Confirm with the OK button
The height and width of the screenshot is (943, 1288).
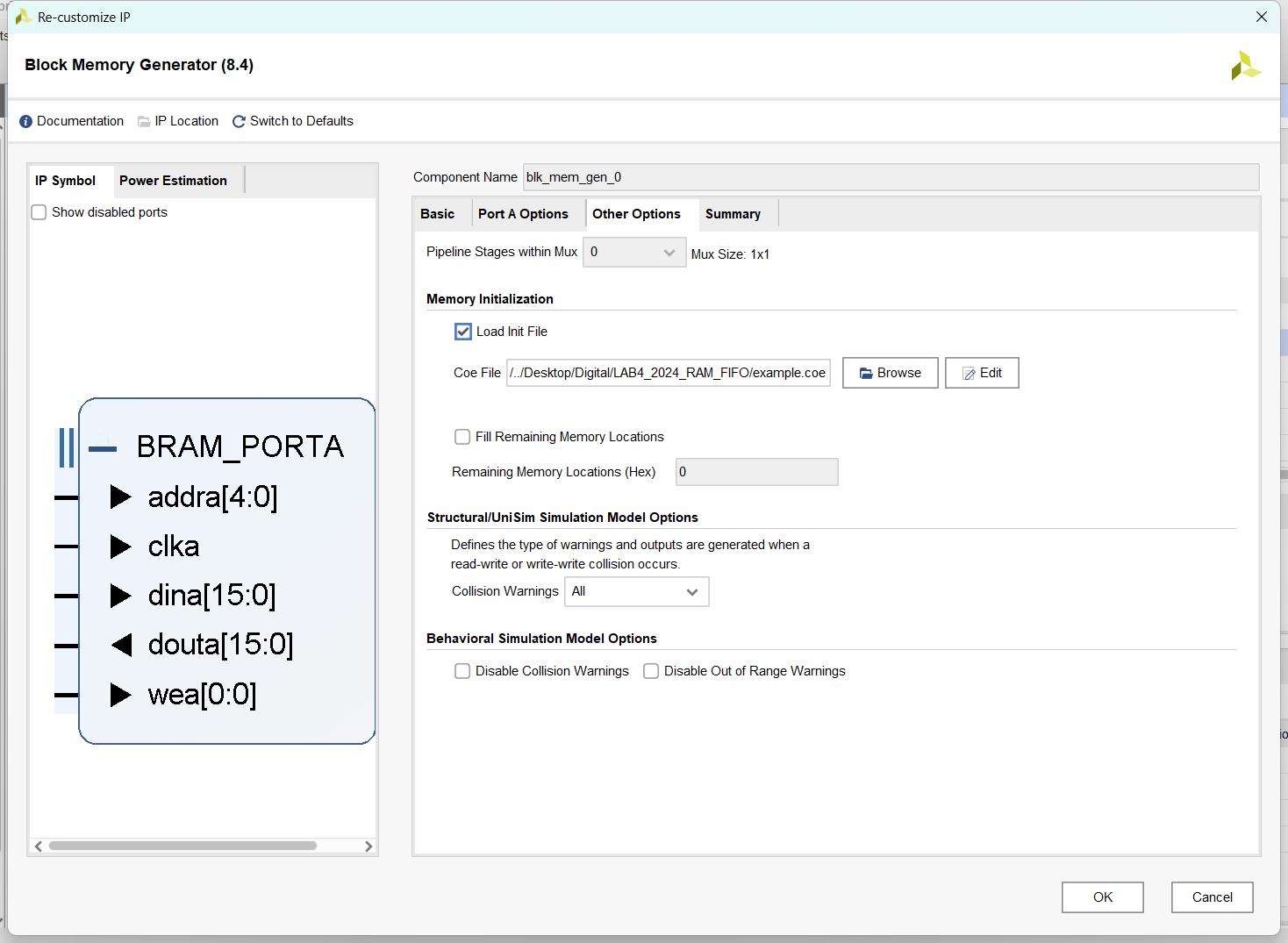coord(1103,897)
